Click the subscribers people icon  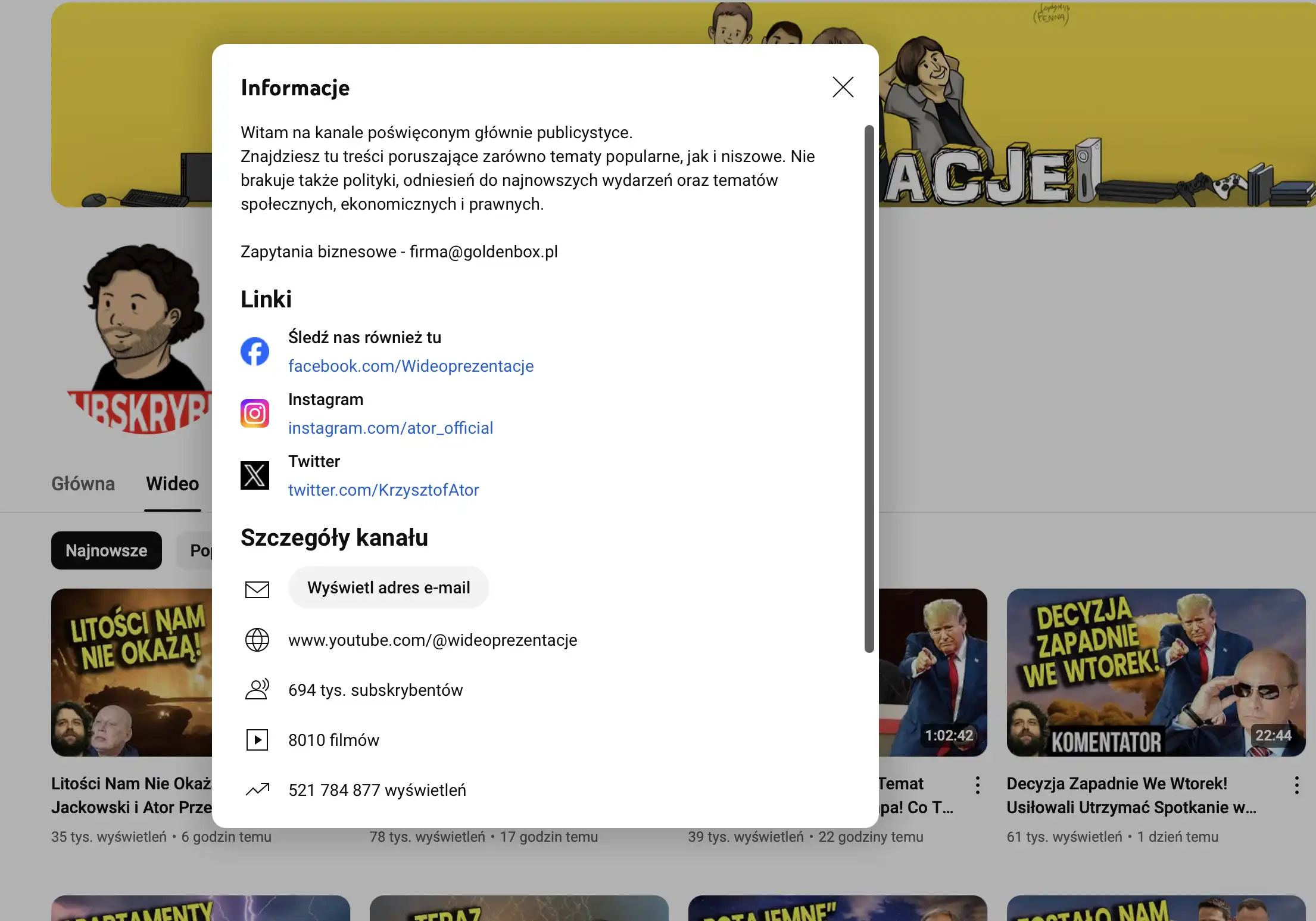257,689
